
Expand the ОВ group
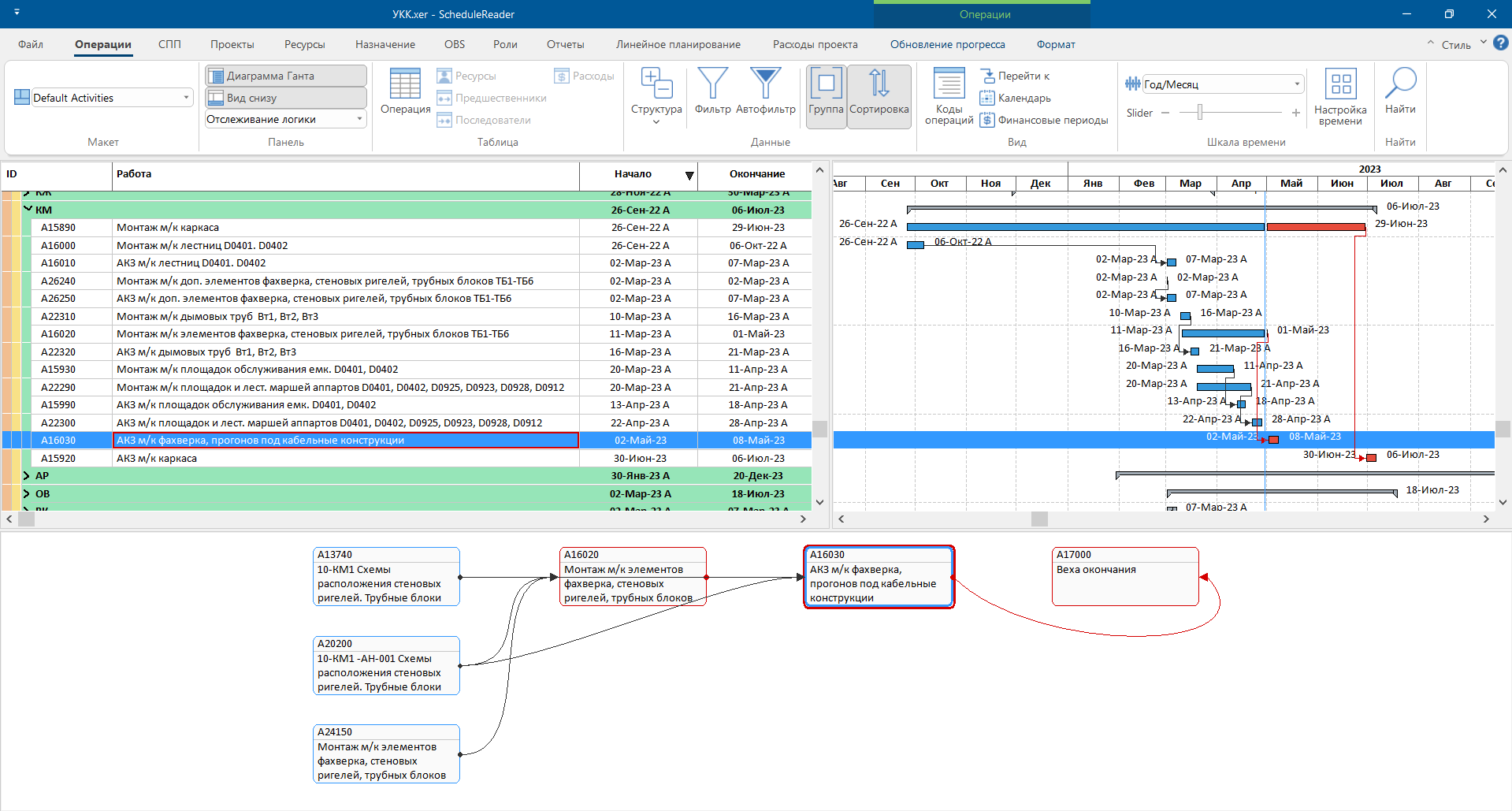point(27,493)
